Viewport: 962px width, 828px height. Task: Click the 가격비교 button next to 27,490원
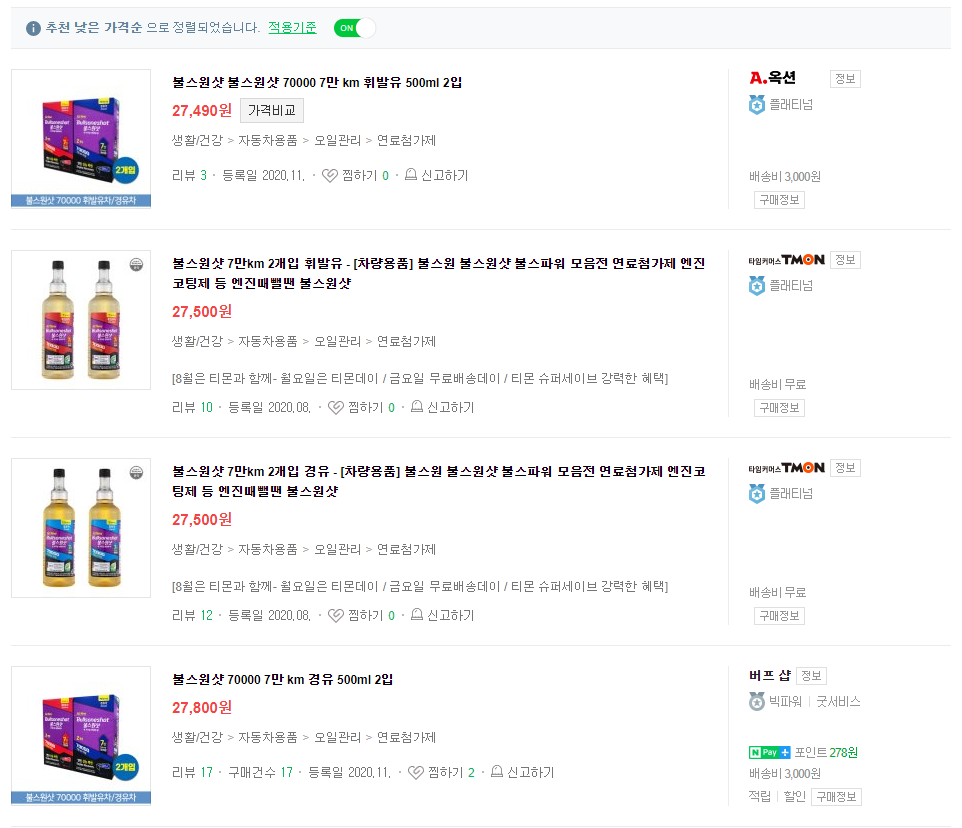(x=272, y=110)
